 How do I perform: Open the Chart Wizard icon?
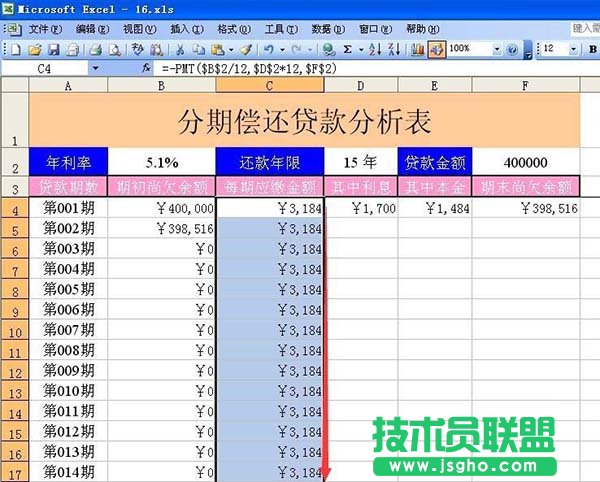click(x=417, y=49)
